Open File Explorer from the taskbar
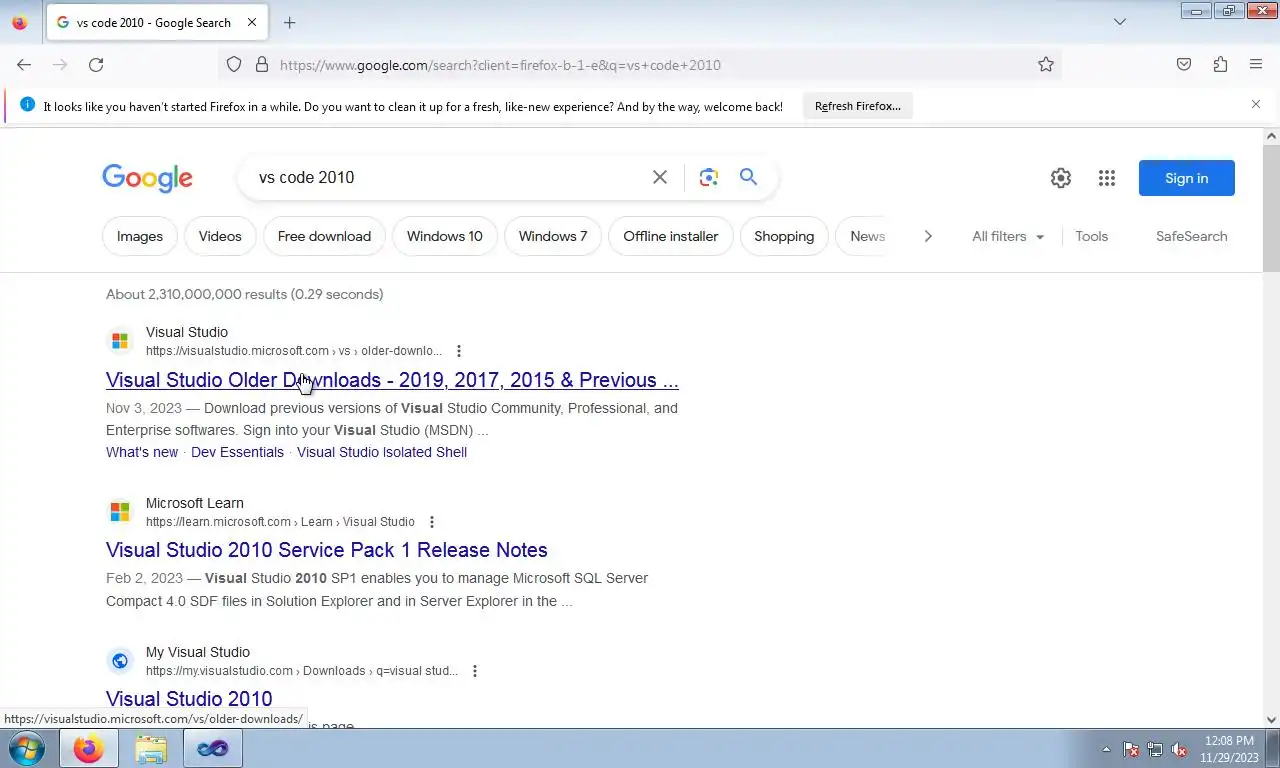Image resolution: width=1280 pixels, height=768 pixels. (x=151, y=748)
